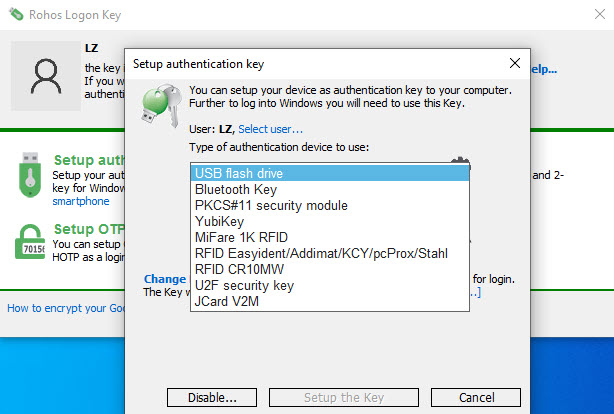Close the Rohos Logon Key window
614x414 pixels.
[600, 14]
